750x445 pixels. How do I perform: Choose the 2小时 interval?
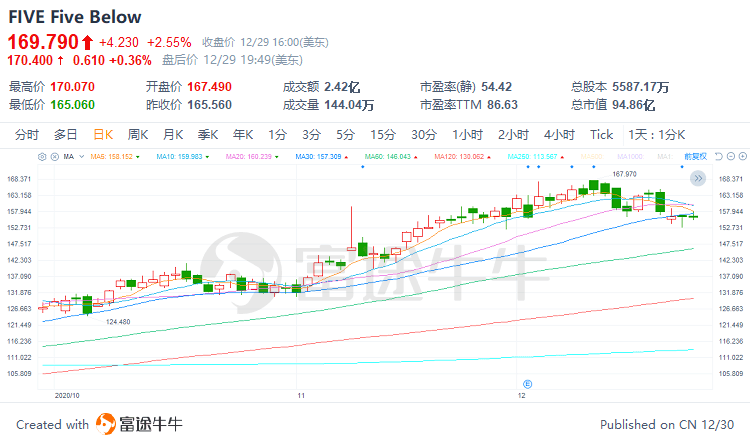click(513, 135)
